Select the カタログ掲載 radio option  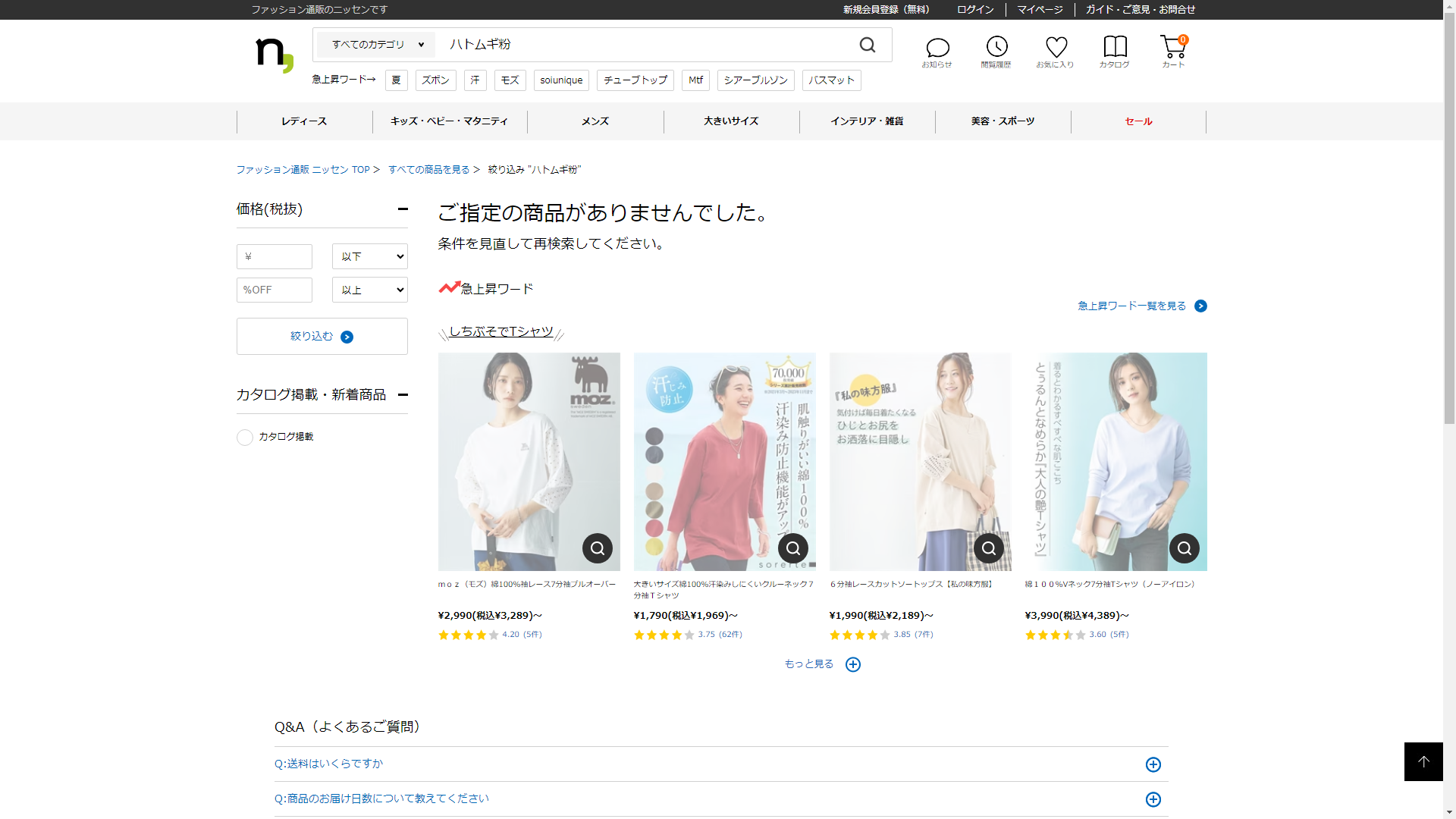pyautogui.click(x=245, y=438)
